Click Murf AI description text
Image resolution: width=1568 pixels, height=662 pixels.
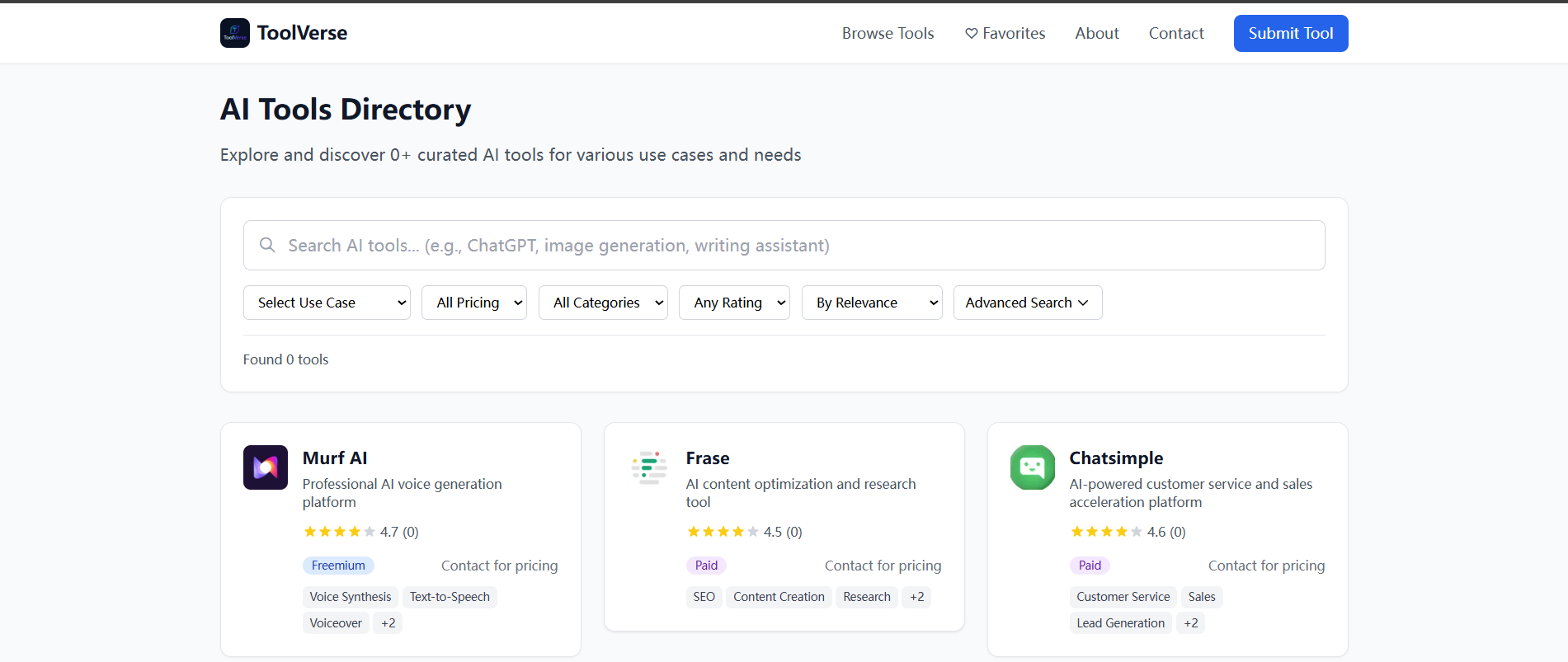403,493
